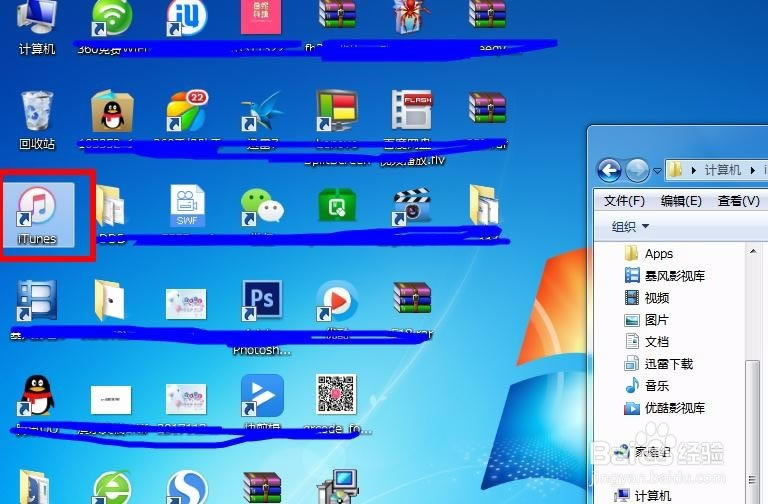The width and height of the screenshot is (768, 504).
Task: Click 计算机 in the Explorer address bar
Action: (722, 170)
